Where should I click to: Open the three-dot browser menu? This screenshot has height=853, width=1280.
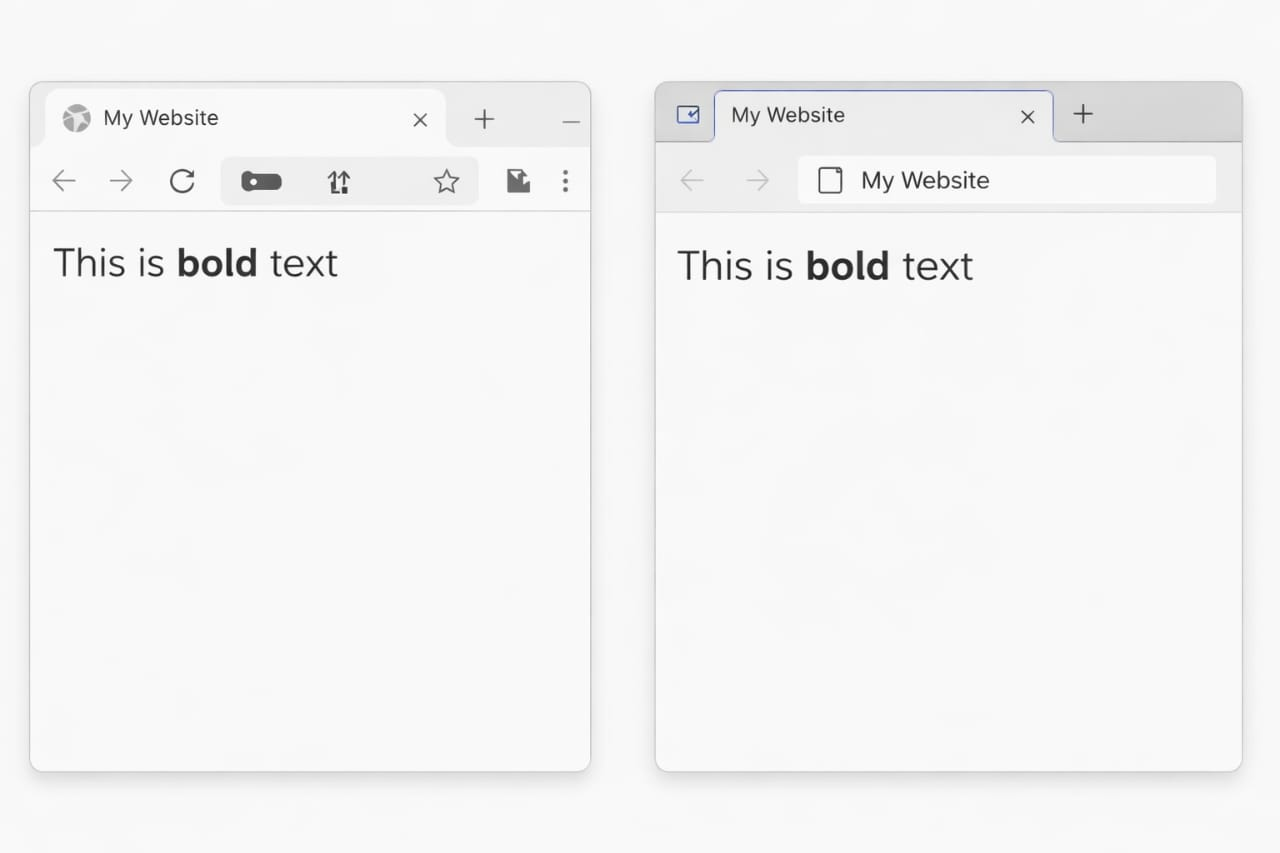click(565, 181)
